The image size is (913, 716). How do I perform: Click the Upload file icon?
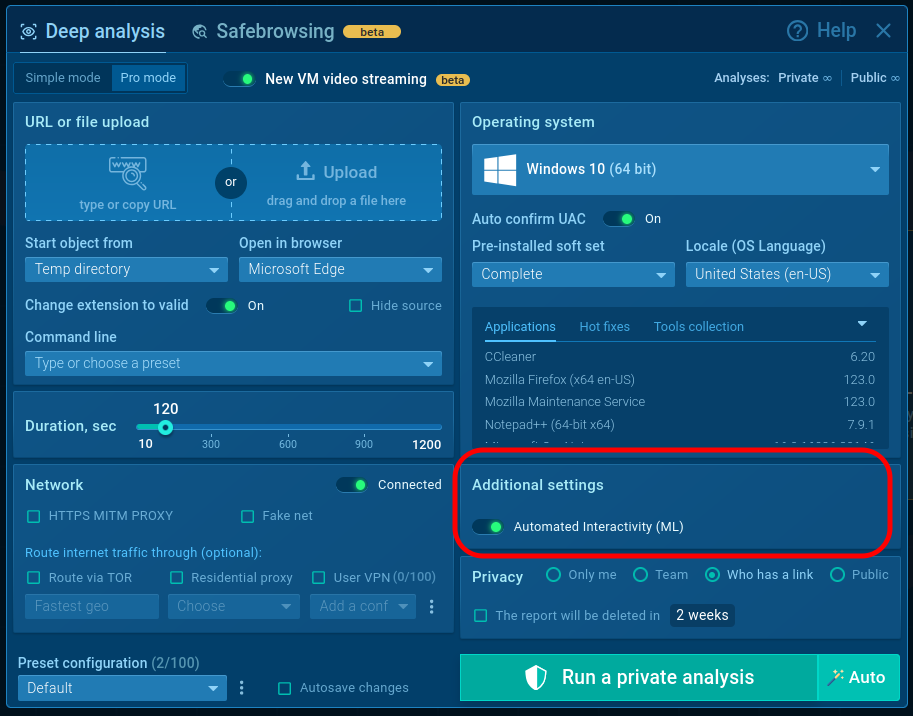coord(305,171)
